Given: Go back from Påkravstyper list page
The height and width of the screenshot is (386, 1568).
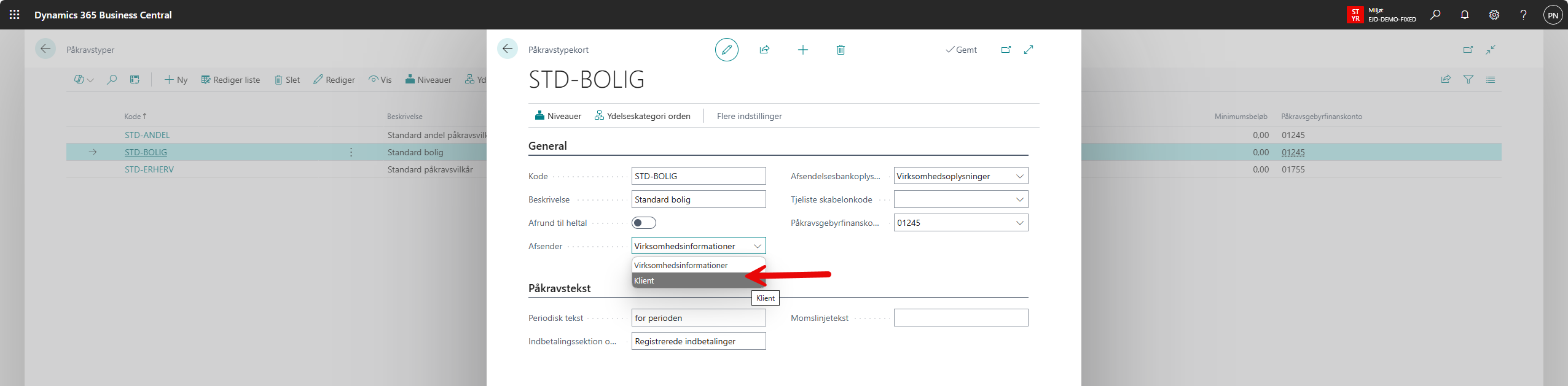Looking at the screenshot, I should pyautogui.click(x=45, y=49).
